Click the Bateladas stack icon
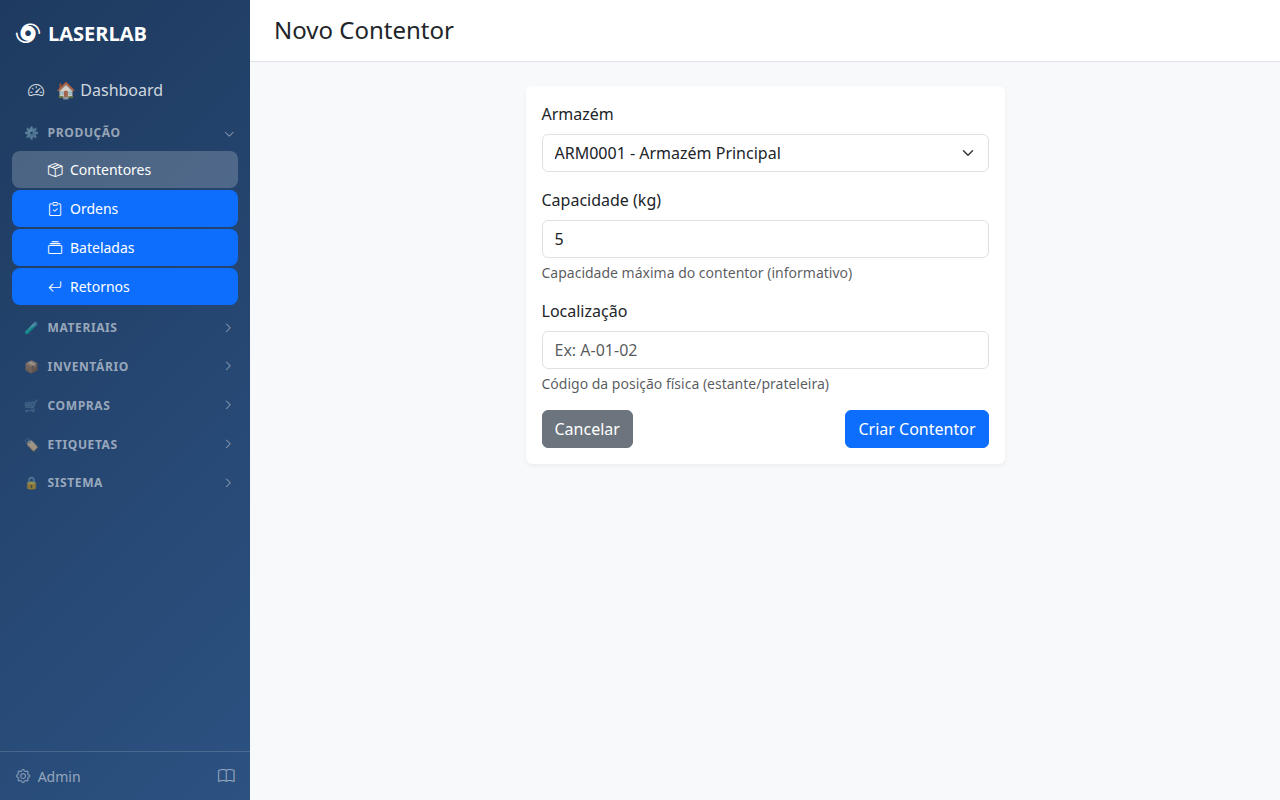The width and height of the screenshot is (1280, 800). click(55, 248)
